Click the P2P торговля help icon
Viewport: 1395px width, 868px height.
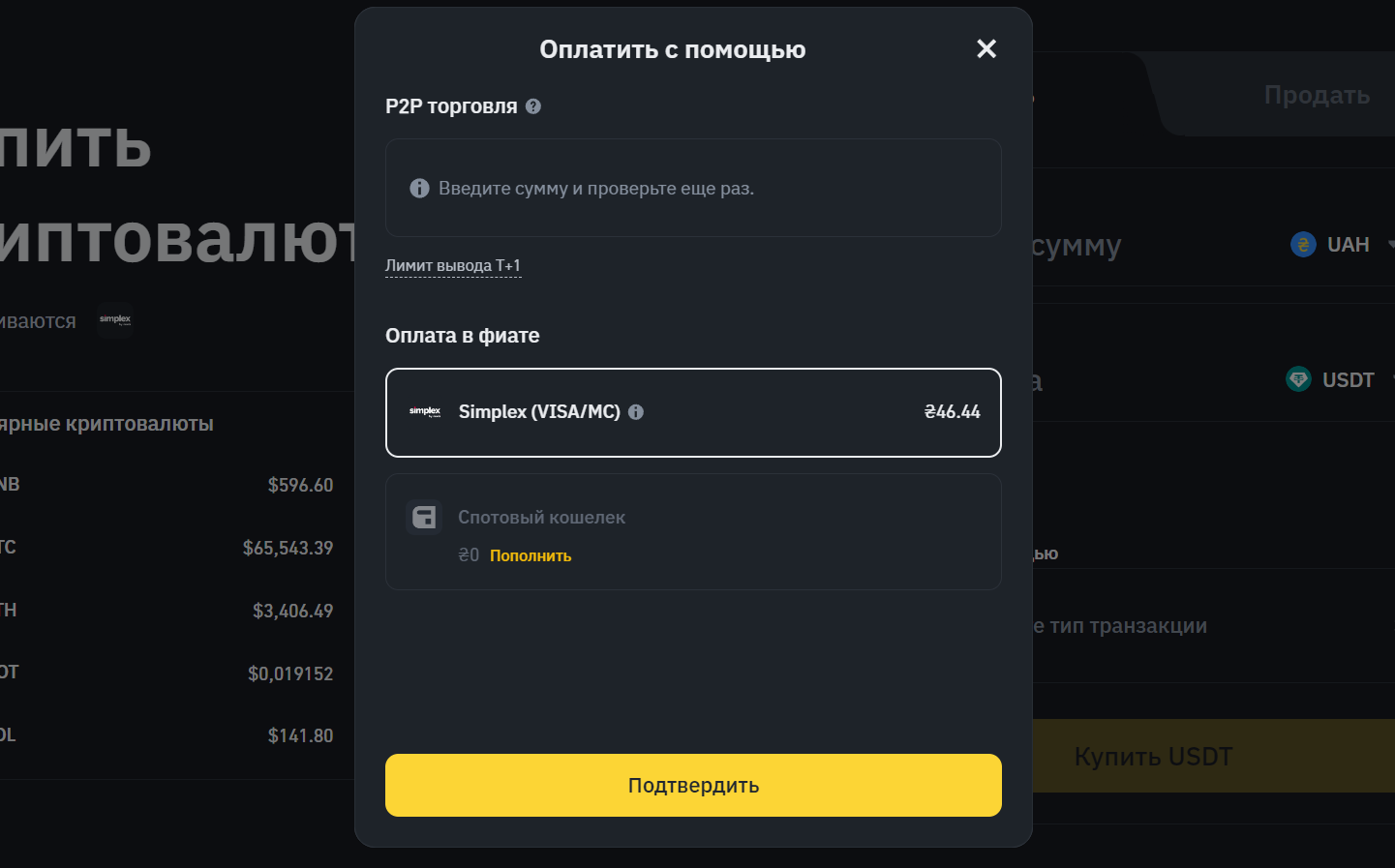click(x=533, y=106)
